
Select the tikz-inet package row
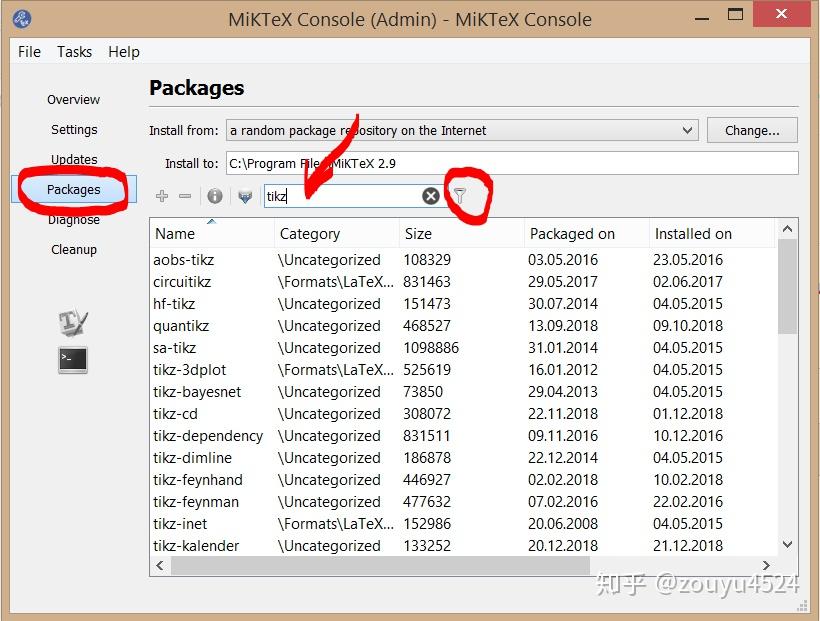tap(463, 523)
